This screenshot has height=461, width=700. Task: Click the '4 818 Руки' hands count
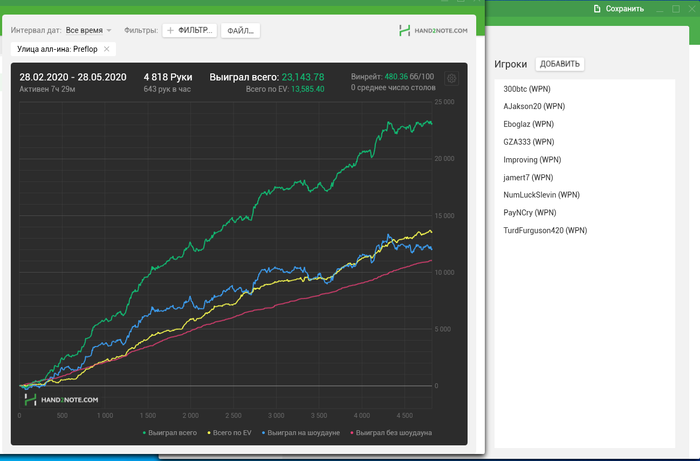pyautogui.click(x=168, y=77)
